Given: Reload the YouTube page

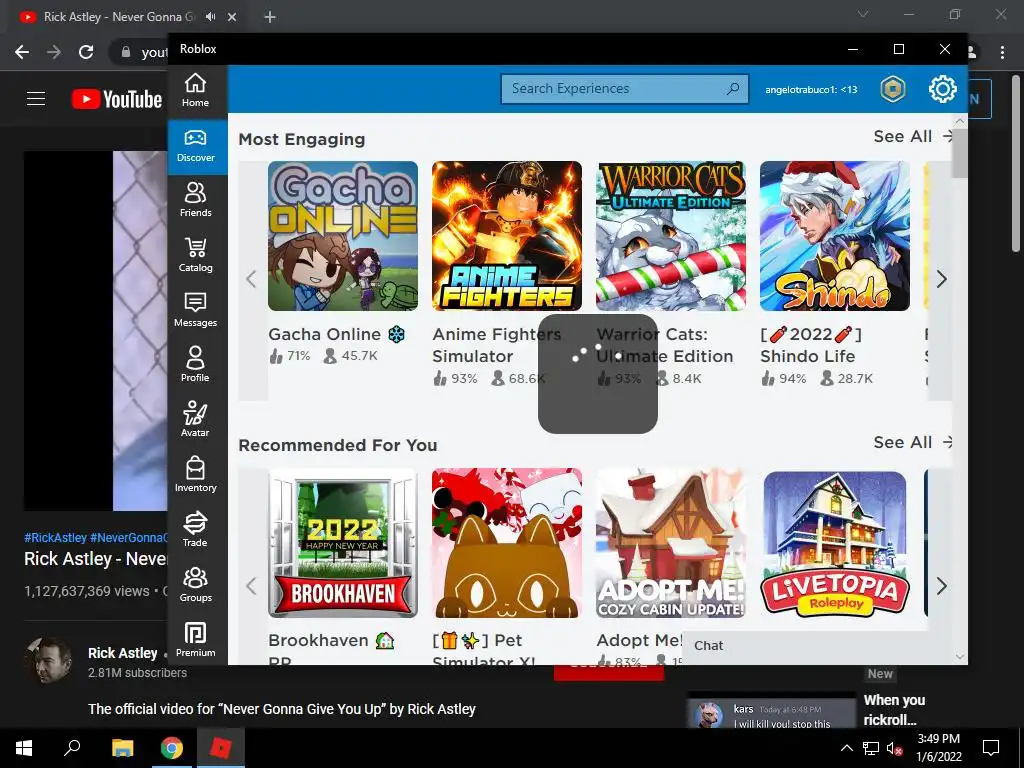Looking at the screenshot, I should (x=86, y=52).
